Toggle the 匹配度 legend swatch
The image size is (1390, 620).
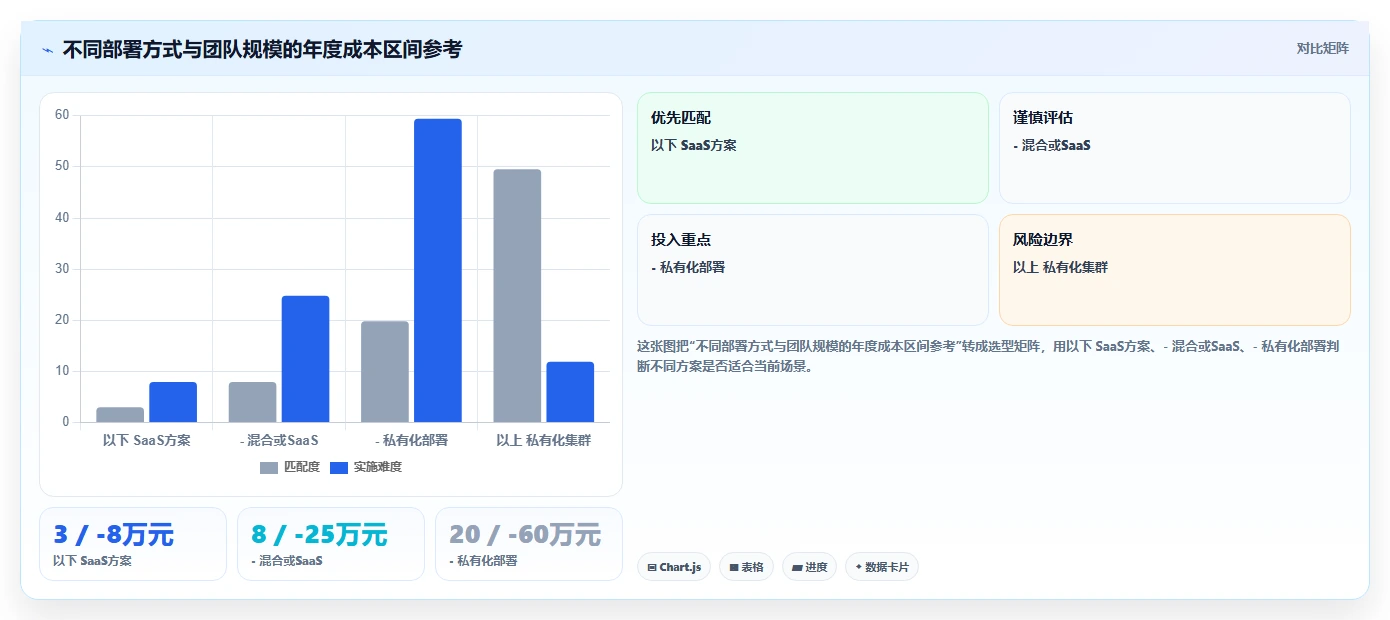coord(269,467)
